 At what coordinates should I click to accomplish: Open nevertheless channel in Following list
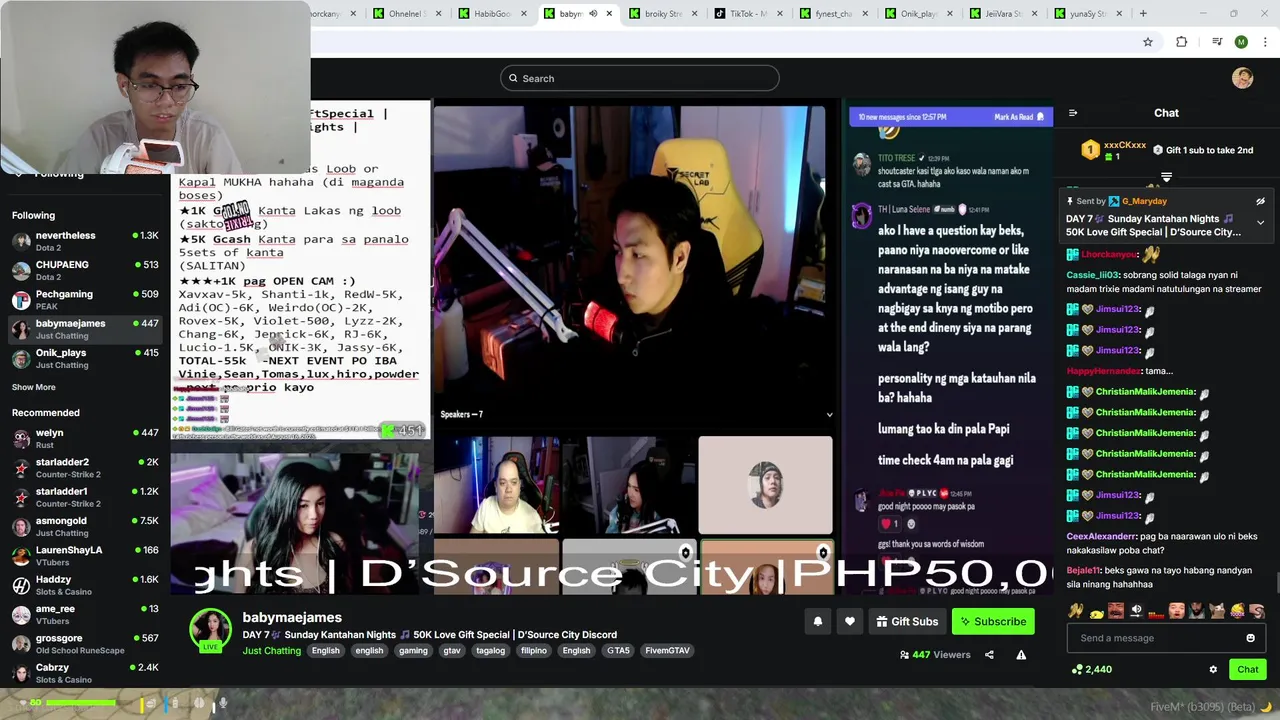click(85, 241)
